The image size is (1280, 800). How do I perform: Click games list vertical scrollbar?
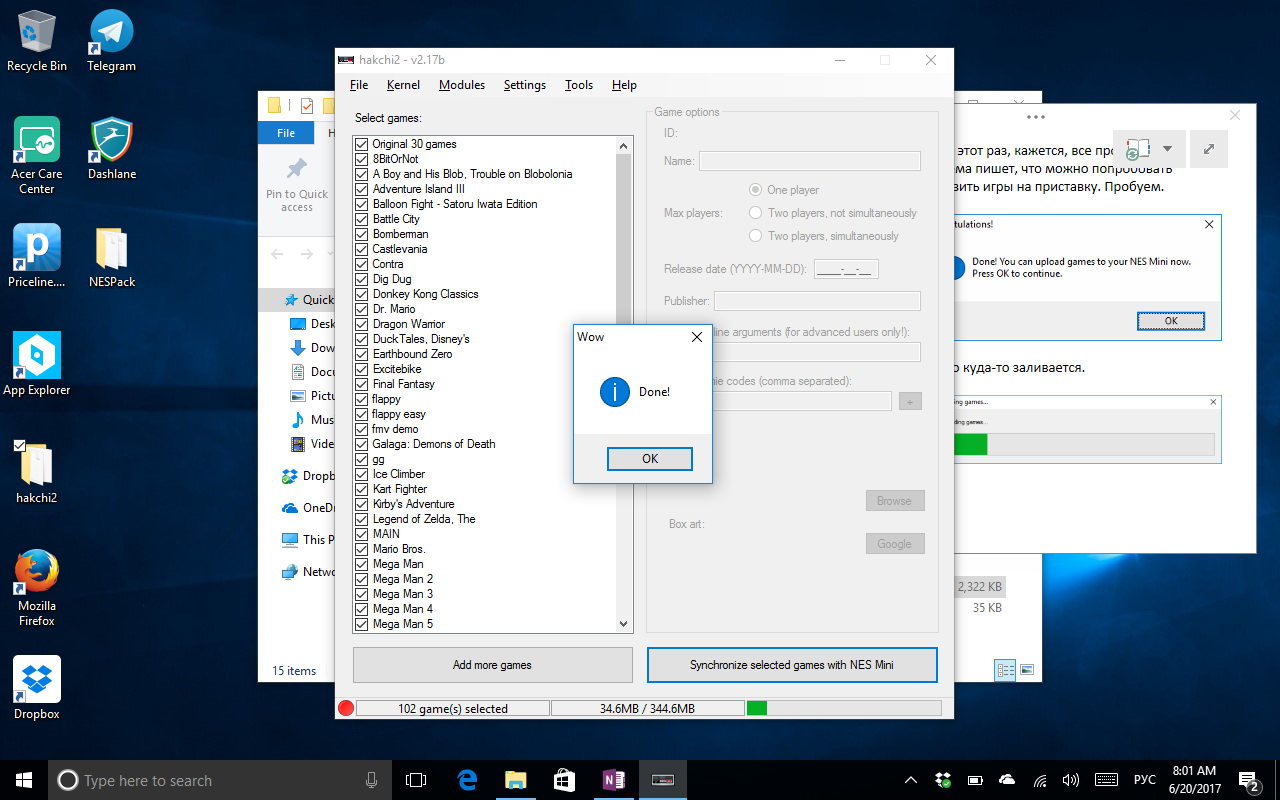click(624, 384)
